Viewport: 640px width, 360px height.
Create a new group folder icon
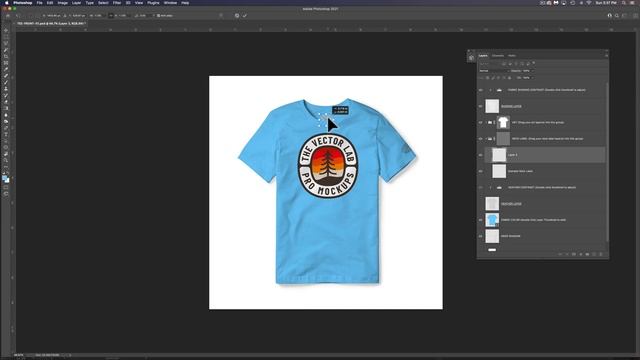(587, 254)
